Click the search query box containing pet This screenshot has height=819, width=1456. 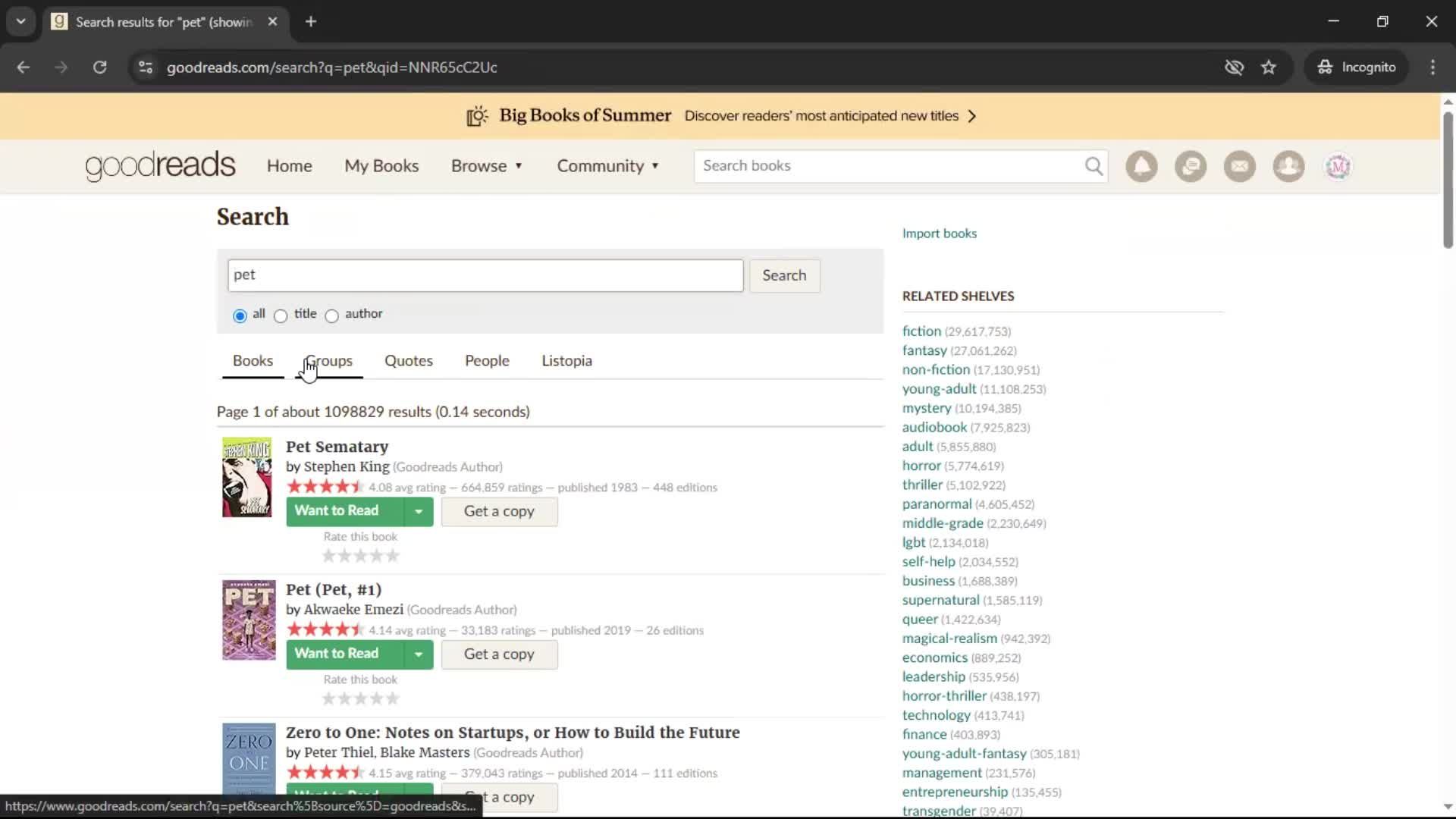click(485, 275)
